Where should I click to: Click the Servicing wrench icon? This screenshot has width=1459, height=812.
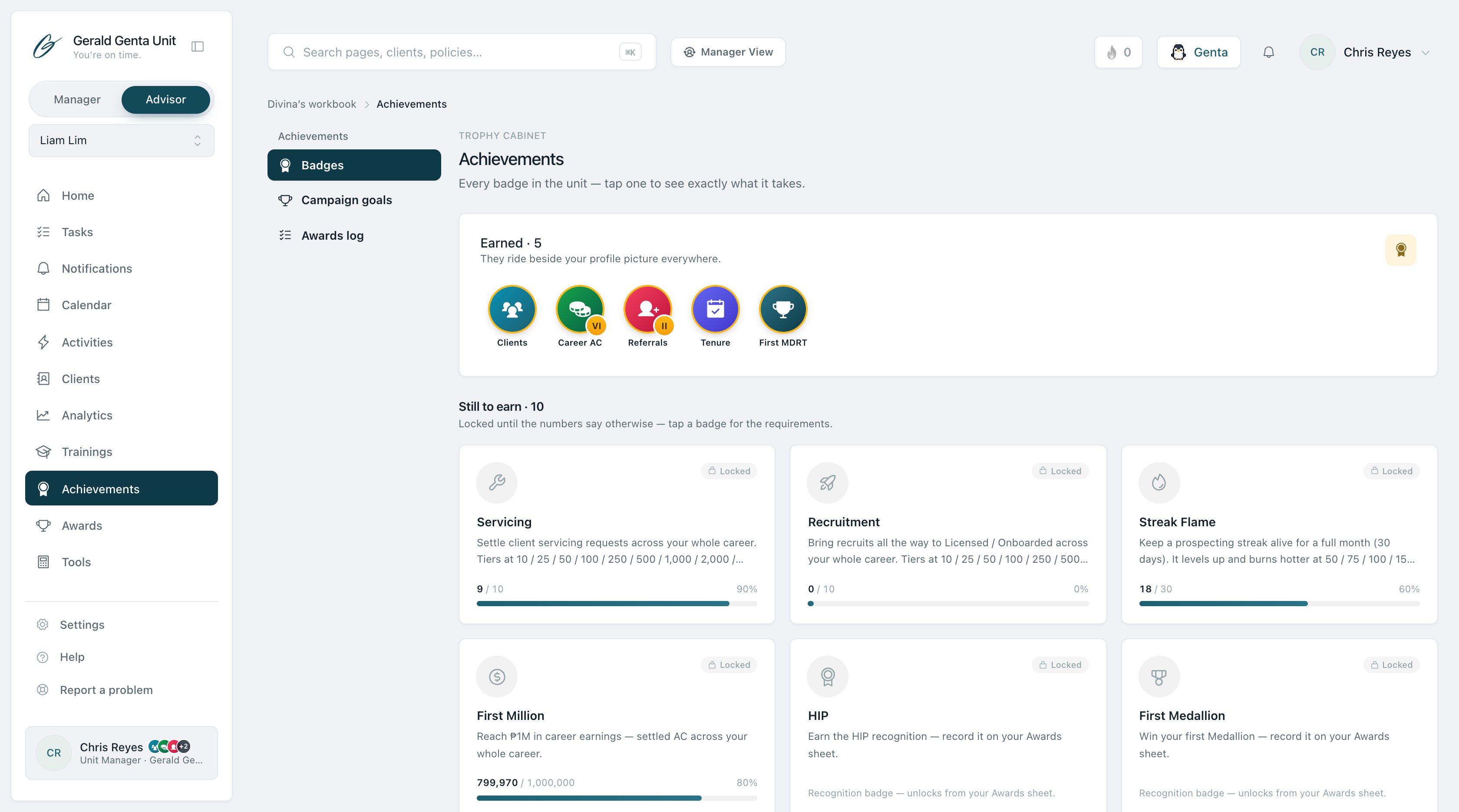[x=497, y=482]
